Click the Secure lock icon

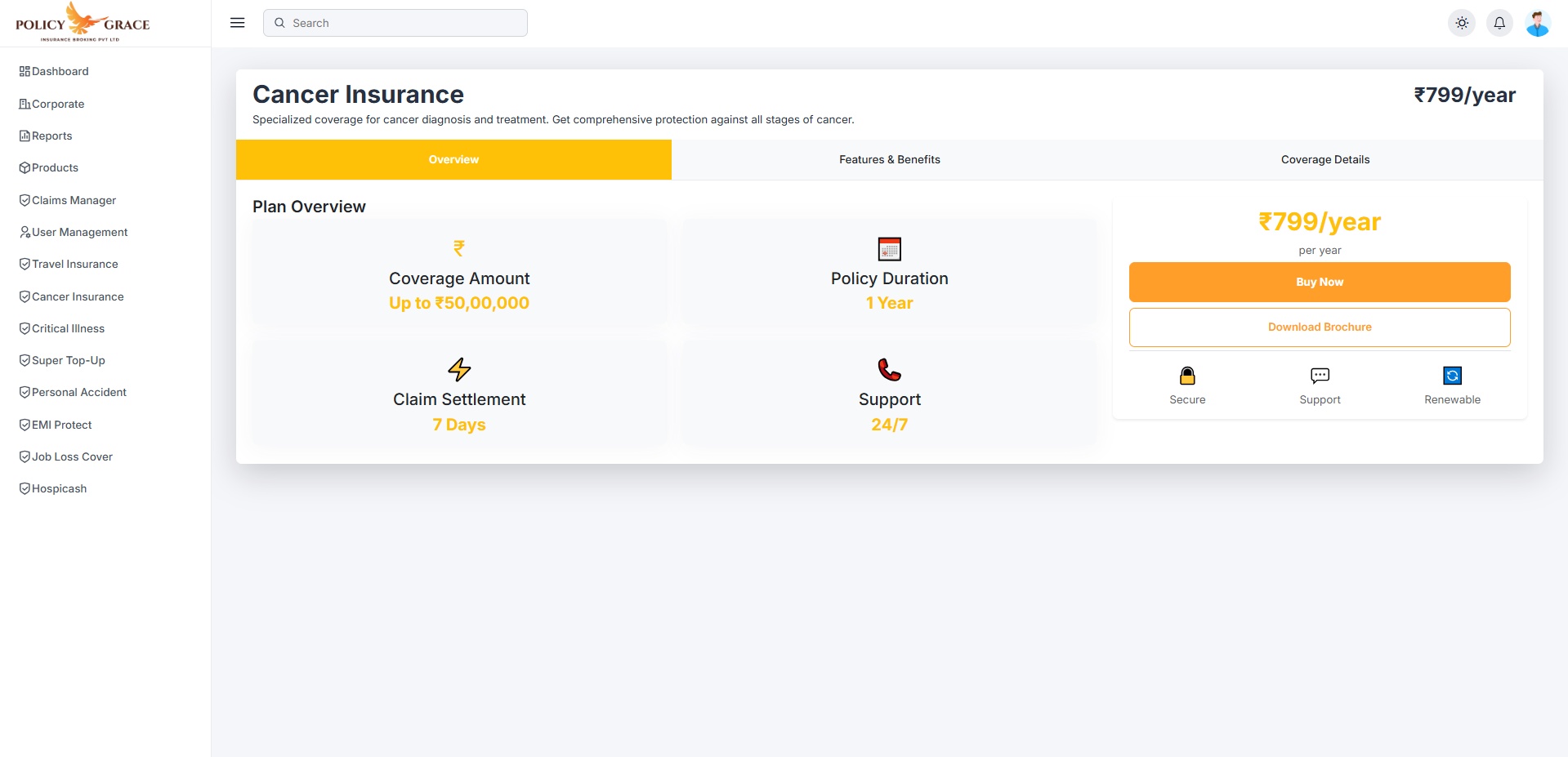[1187, 376]
